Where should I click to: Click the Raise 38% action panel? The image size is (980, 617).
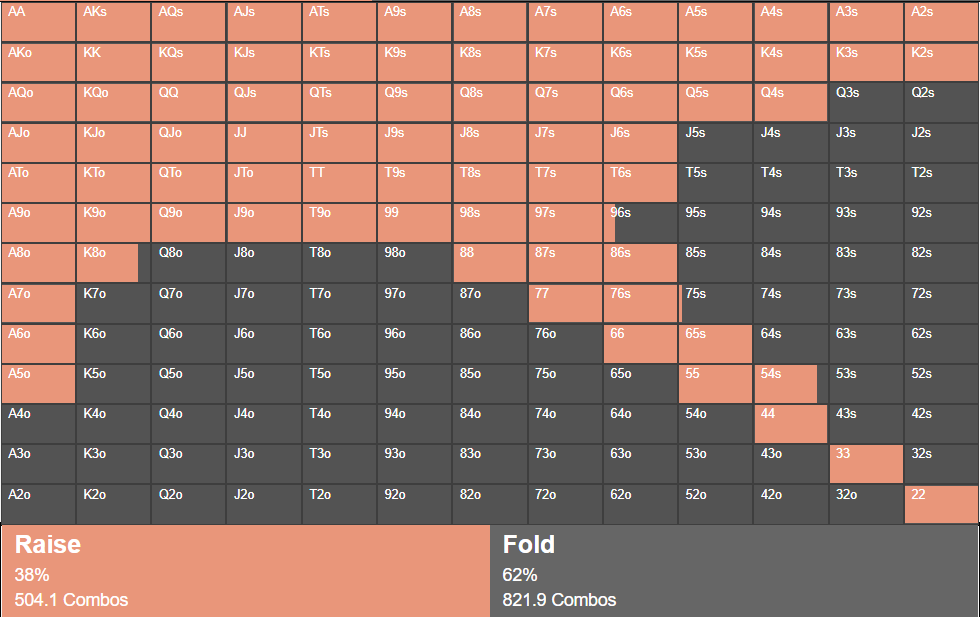245,571
